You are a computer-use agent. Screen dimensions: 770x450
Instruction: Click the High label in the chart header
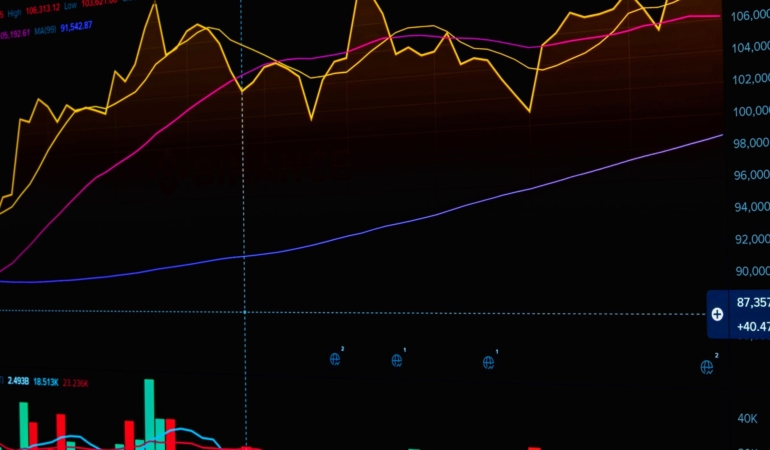tap(14, 13)
